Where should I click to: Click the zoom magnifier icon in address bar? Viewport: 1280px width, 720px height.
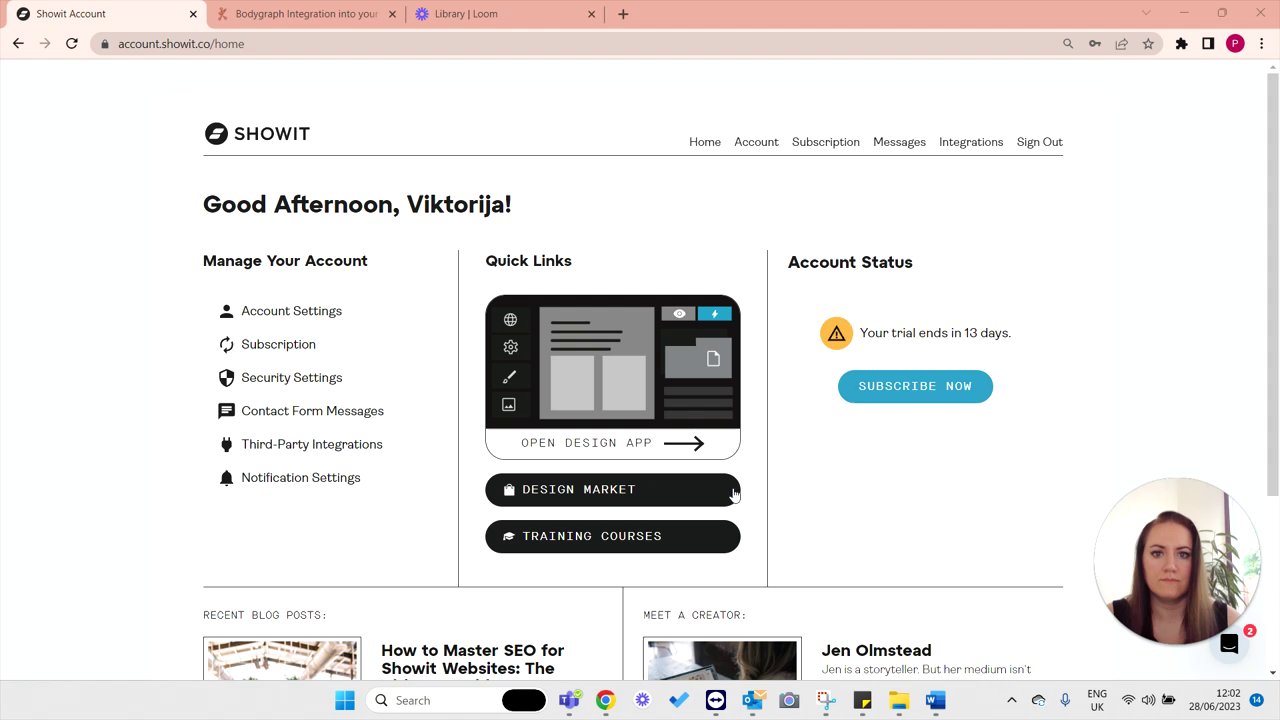[x=1068, y=44]
